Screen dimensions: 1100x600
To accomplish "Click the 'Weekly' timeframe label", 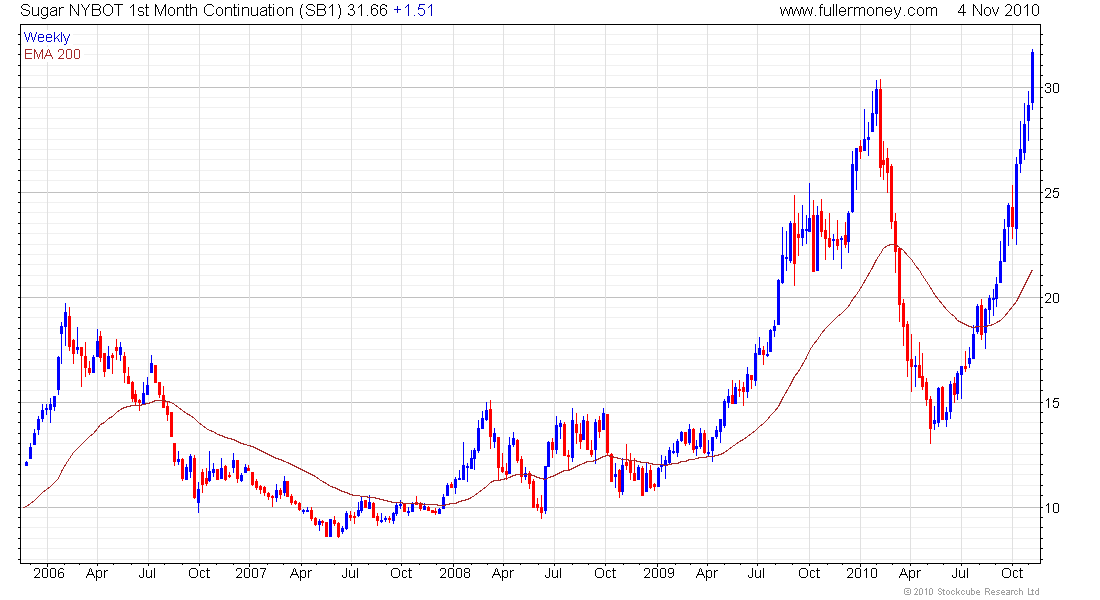I will (47, 37).
